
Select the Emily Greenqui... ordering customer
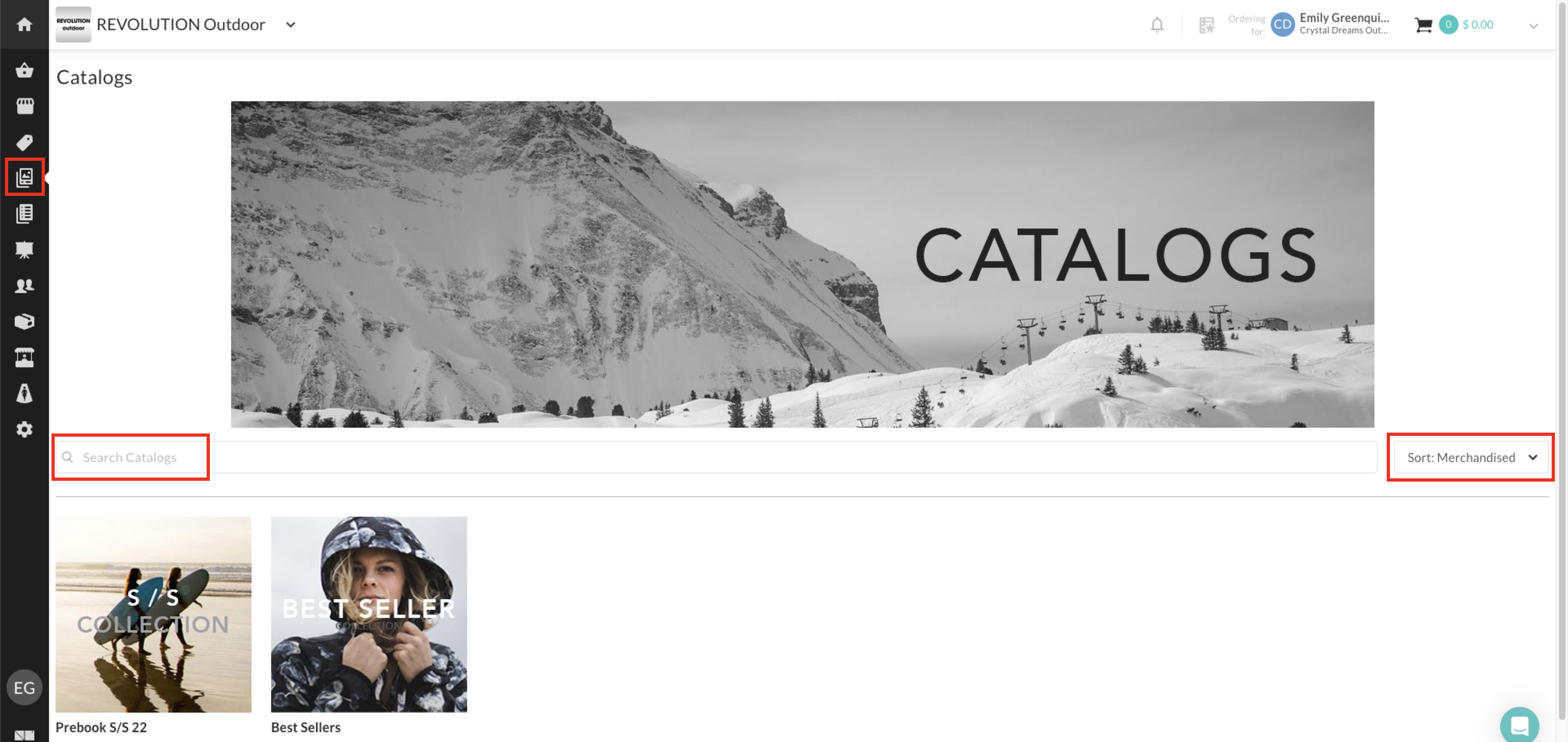pyautogui.click(x=1330, y=24)
